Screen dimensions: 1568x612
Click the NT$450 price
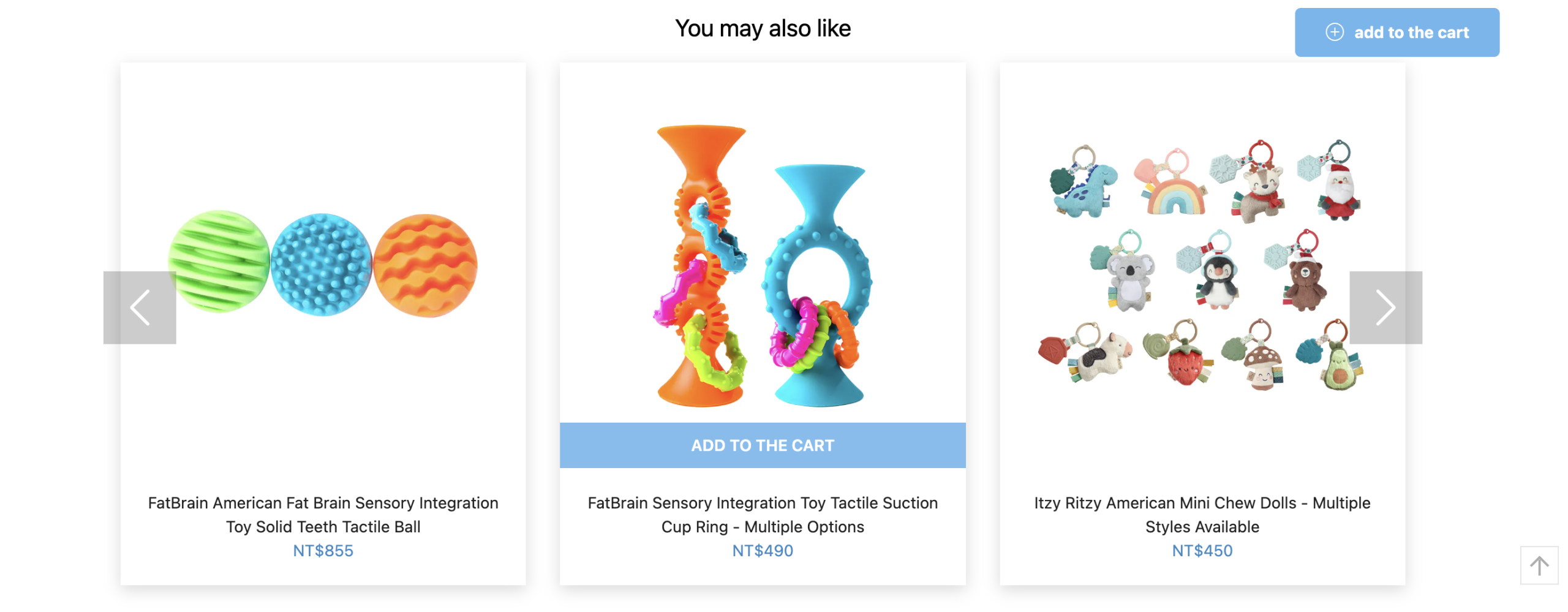click(x=1201, y=551)
